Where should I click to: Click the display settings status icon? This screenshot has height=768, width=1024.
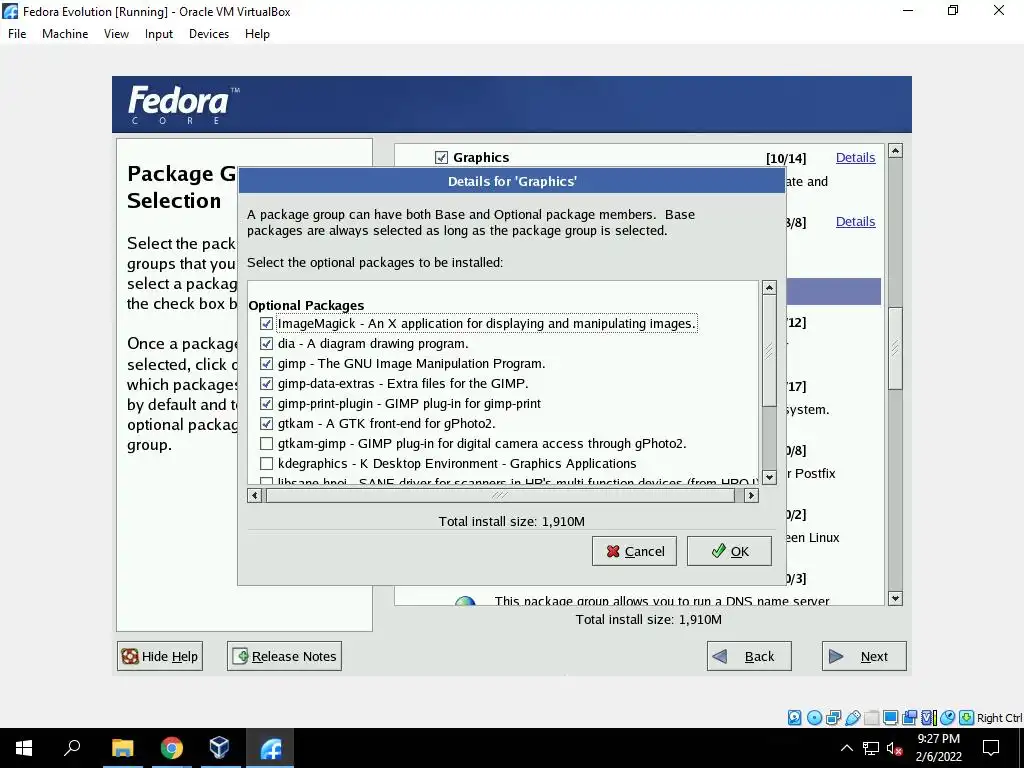[890, 718]
